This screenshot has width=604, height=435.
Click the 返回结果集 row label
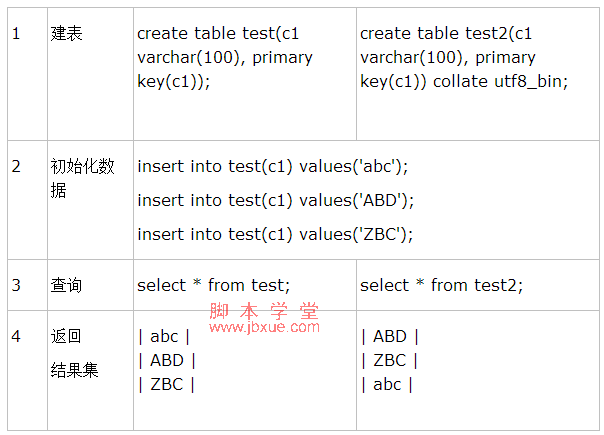pyautogui.click(x=74, y=353)
